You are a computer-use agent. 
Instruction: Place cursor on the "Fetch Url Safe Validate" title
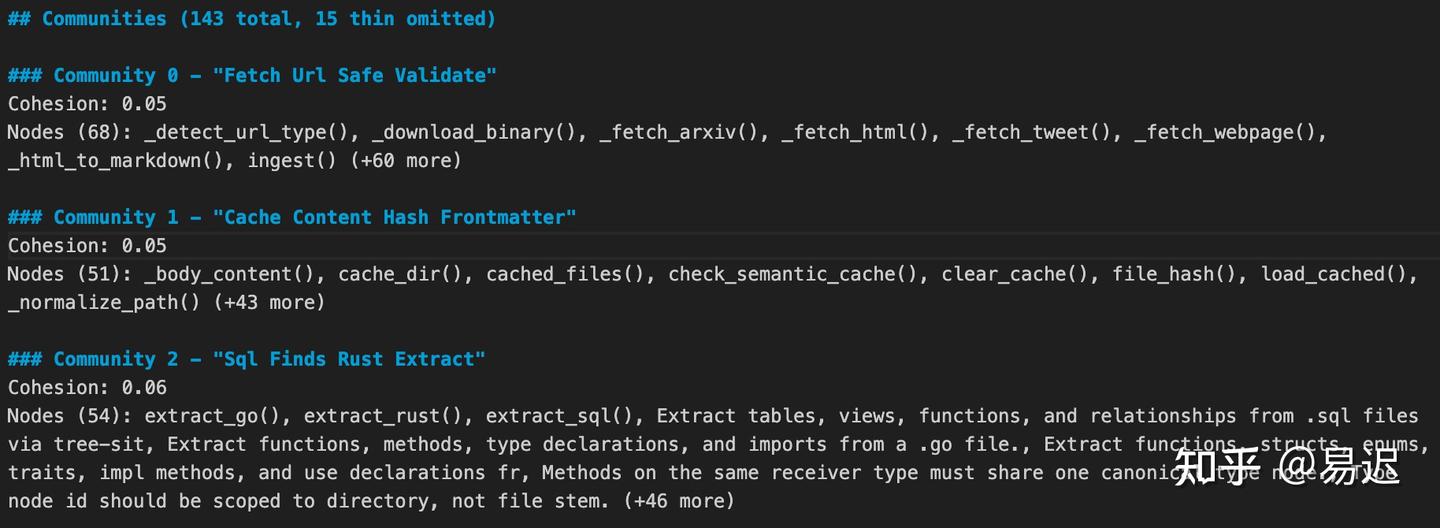[x=354, y=75]
